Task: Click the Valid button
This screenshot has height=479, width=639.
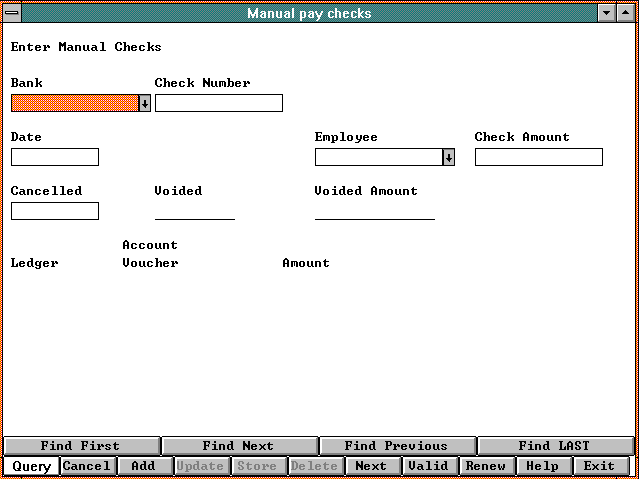Action: click(429, 466)
